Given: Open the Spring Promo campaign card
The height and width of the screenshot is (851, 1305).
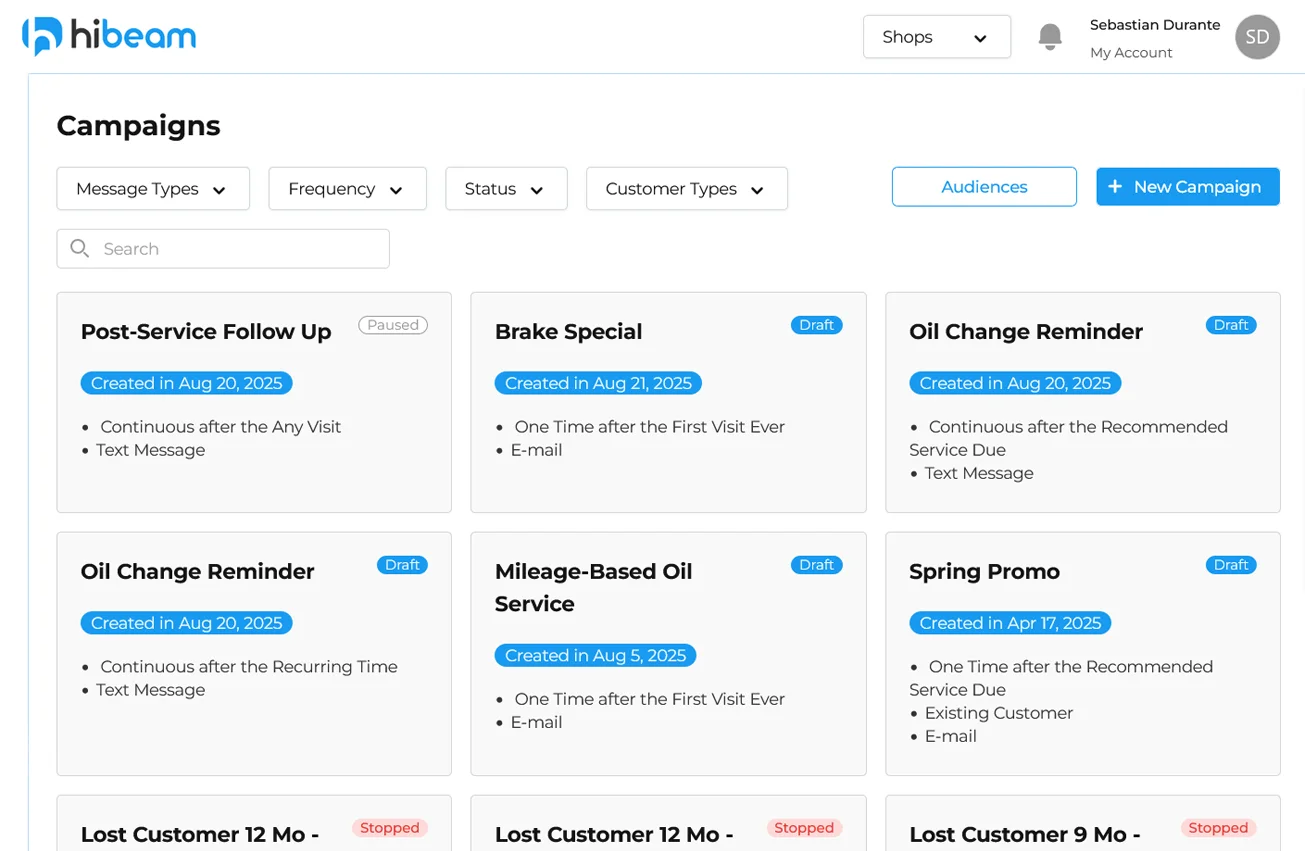Looking at the screenshot, I should tap(984, 572).
